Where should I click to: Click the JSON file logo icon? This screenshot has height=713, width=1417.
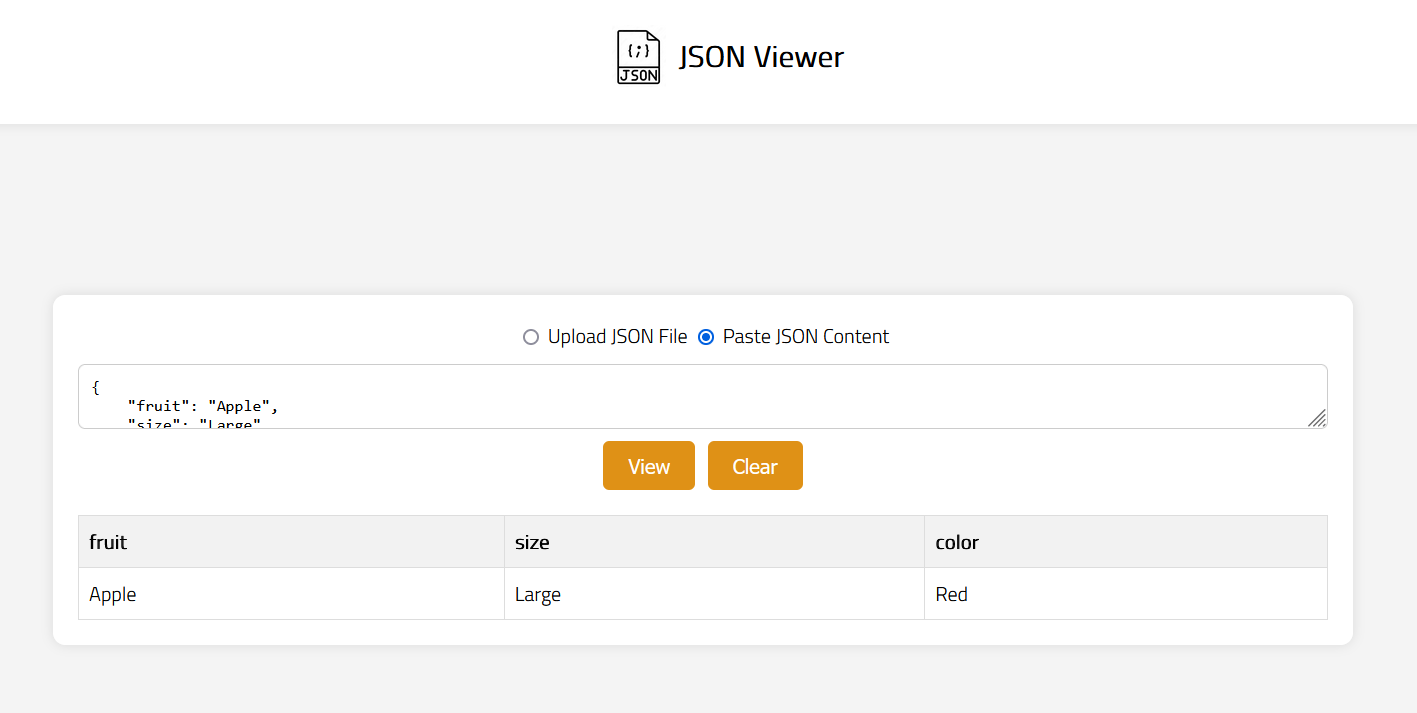coord(638,57)
